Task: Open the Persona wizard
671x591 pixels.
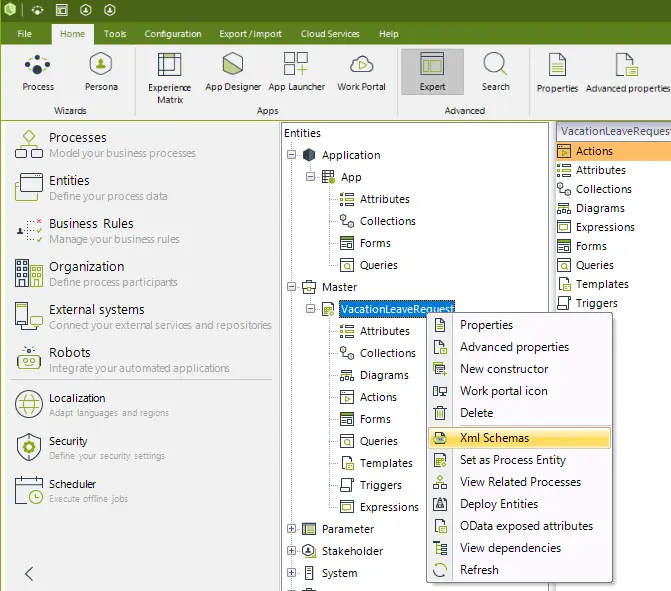Action: click(x=101, y=73)
